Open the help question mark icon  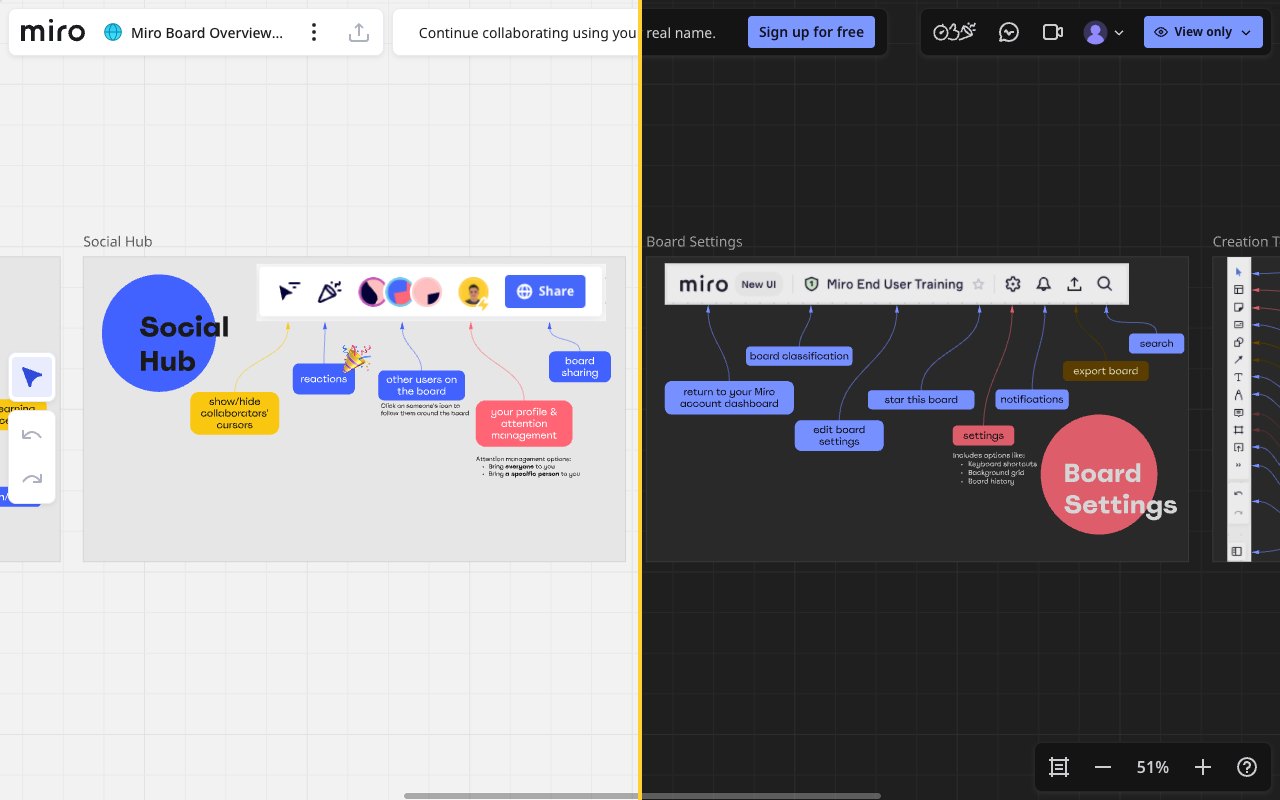1247,767
